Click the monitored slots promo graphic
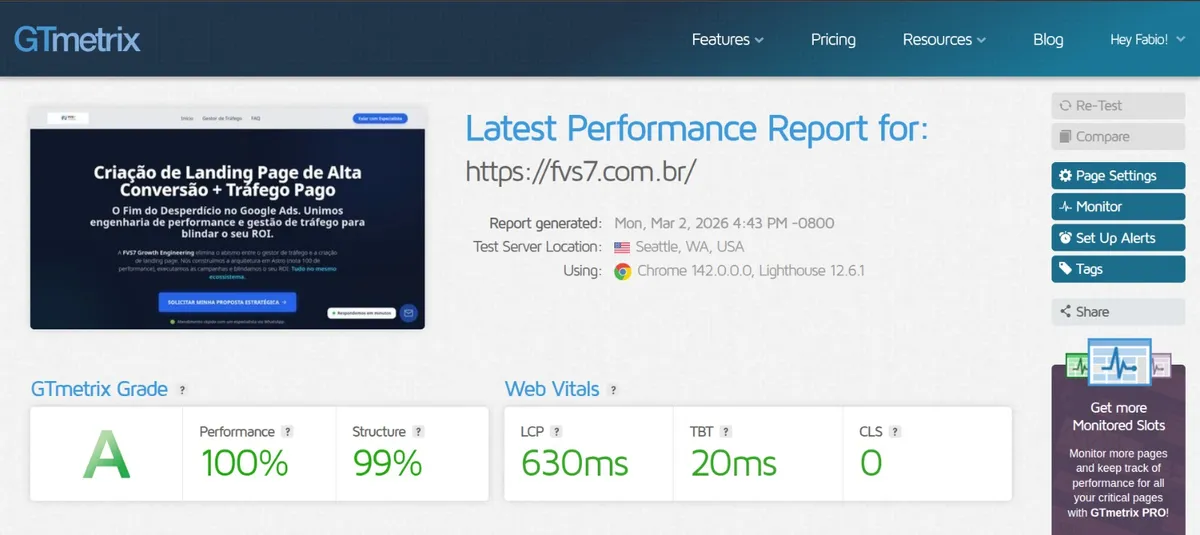 (1119, 363)
